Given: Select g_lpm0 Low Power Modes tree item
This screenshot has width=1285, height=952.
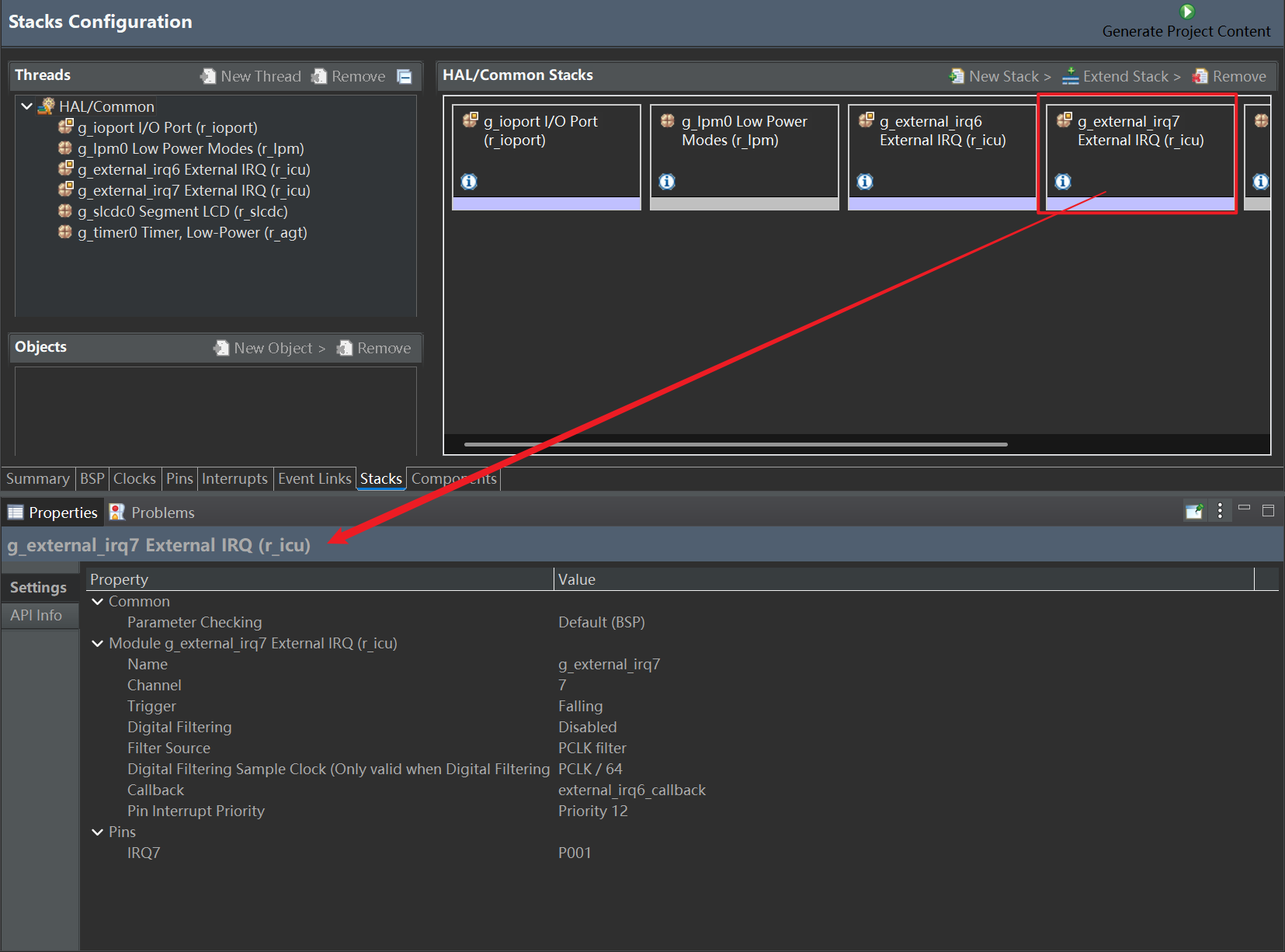Looking at the screenshot, I should click(190, 148).
